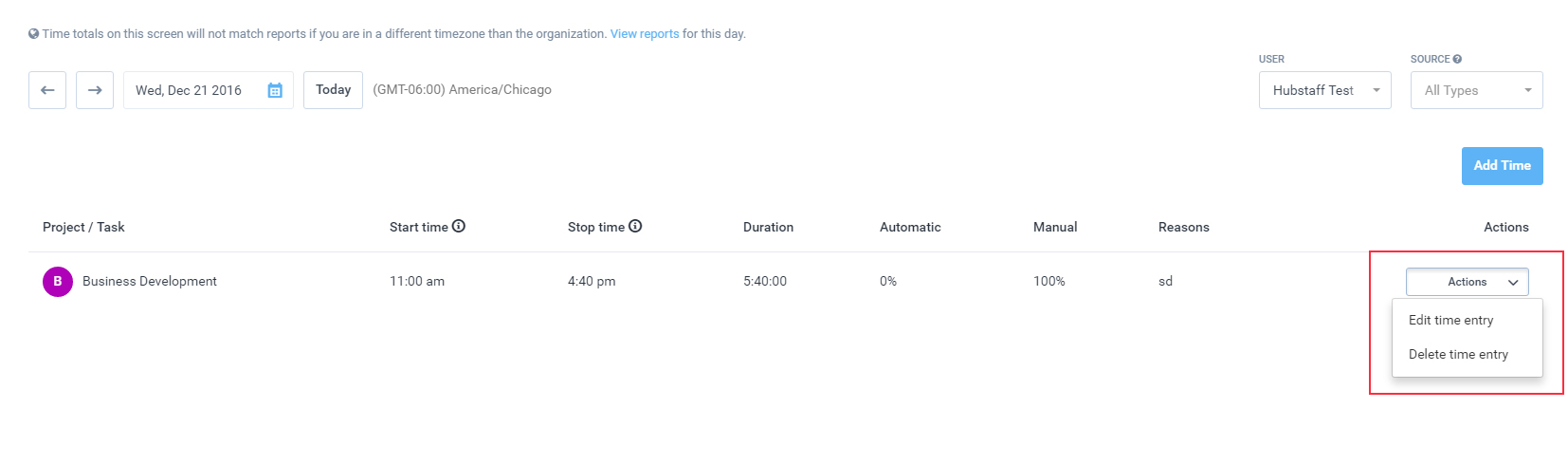This screenshot has height=464, width=1568.
Task: Click the Add Time button
Action: (x=1502, y=165)
